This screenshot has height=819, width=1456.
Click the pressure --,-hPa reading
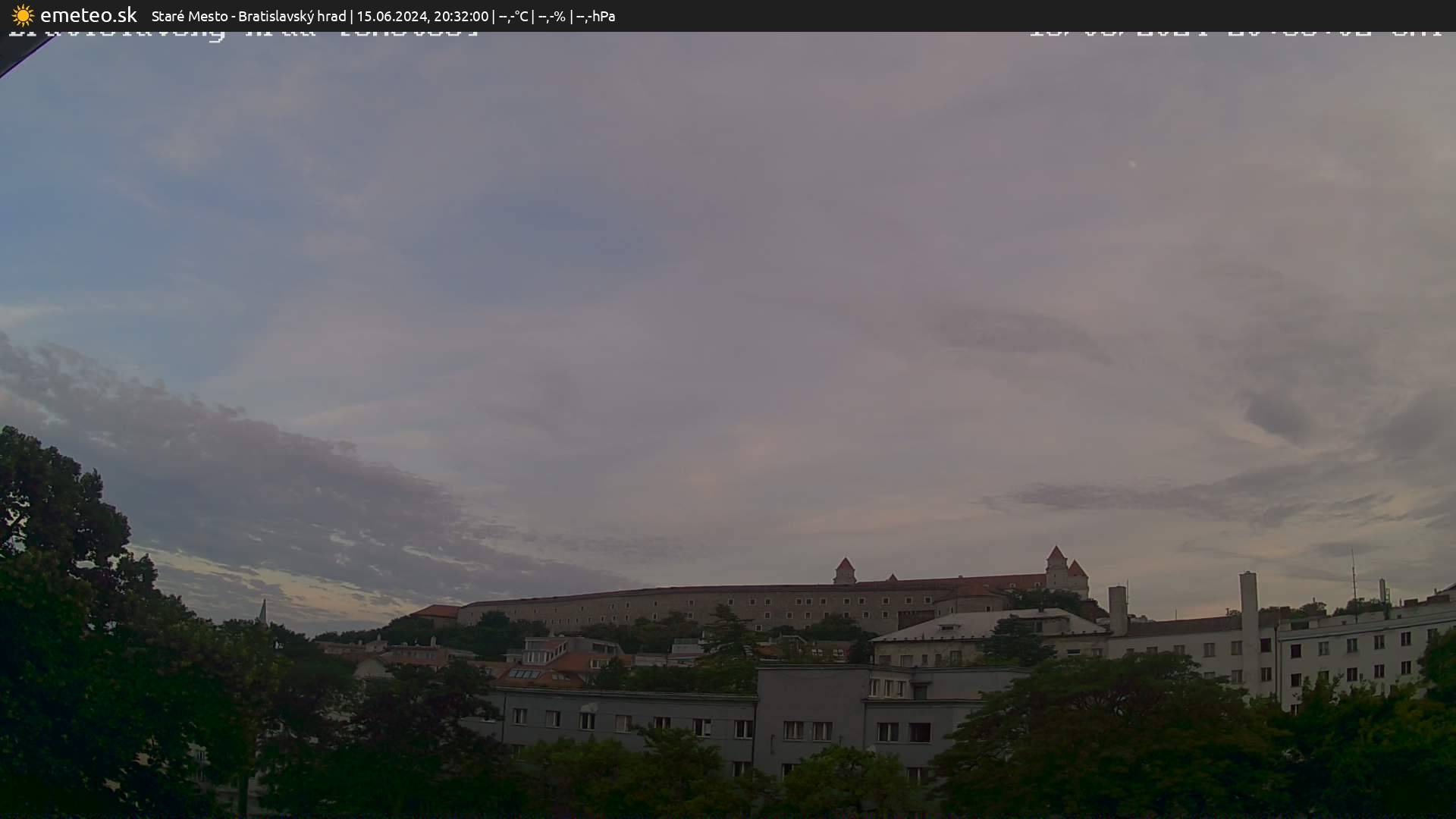pyautogui.click(x=596, y=16)
